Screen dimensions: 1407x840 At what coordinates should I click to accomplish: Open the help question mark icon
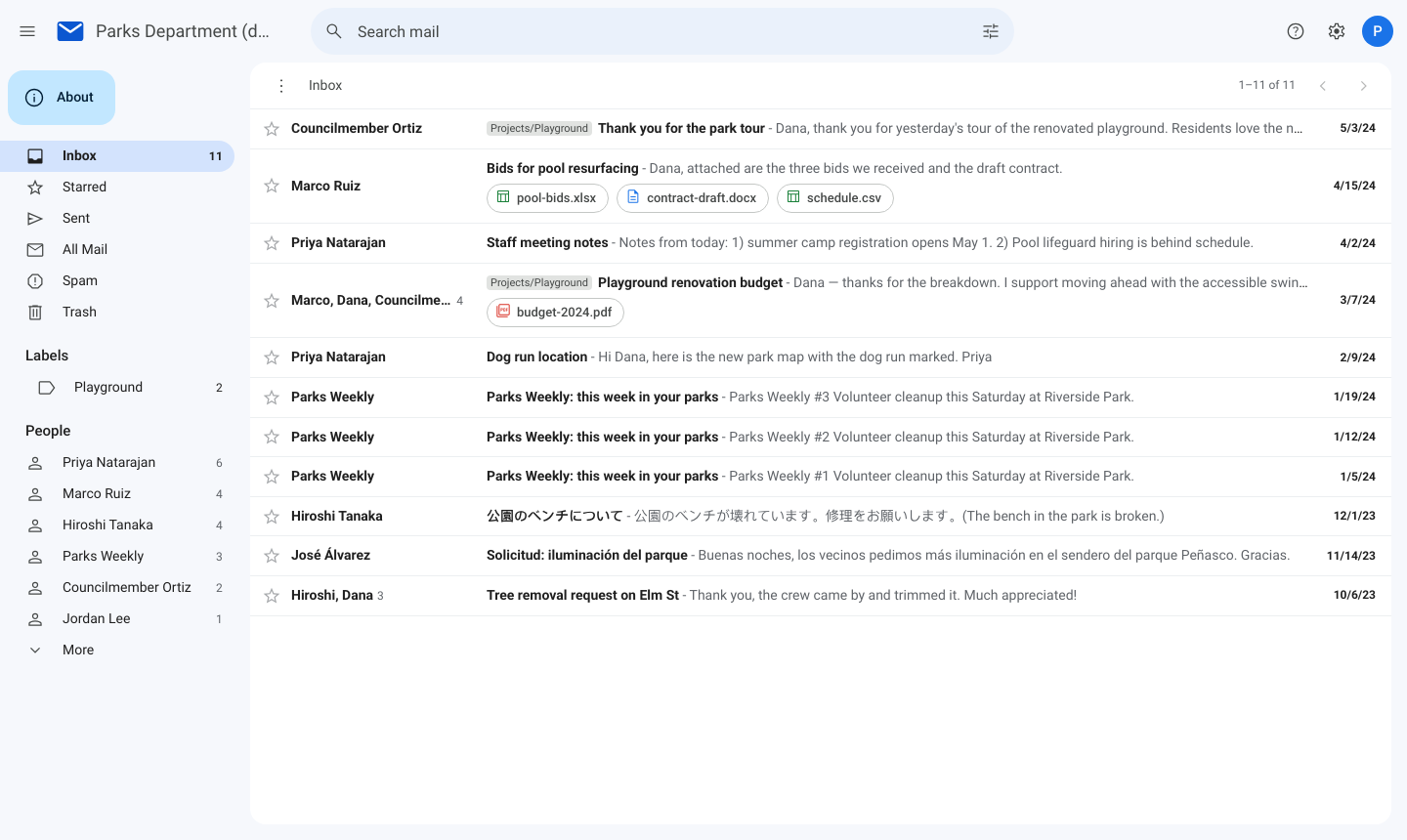coord(1296,31)
